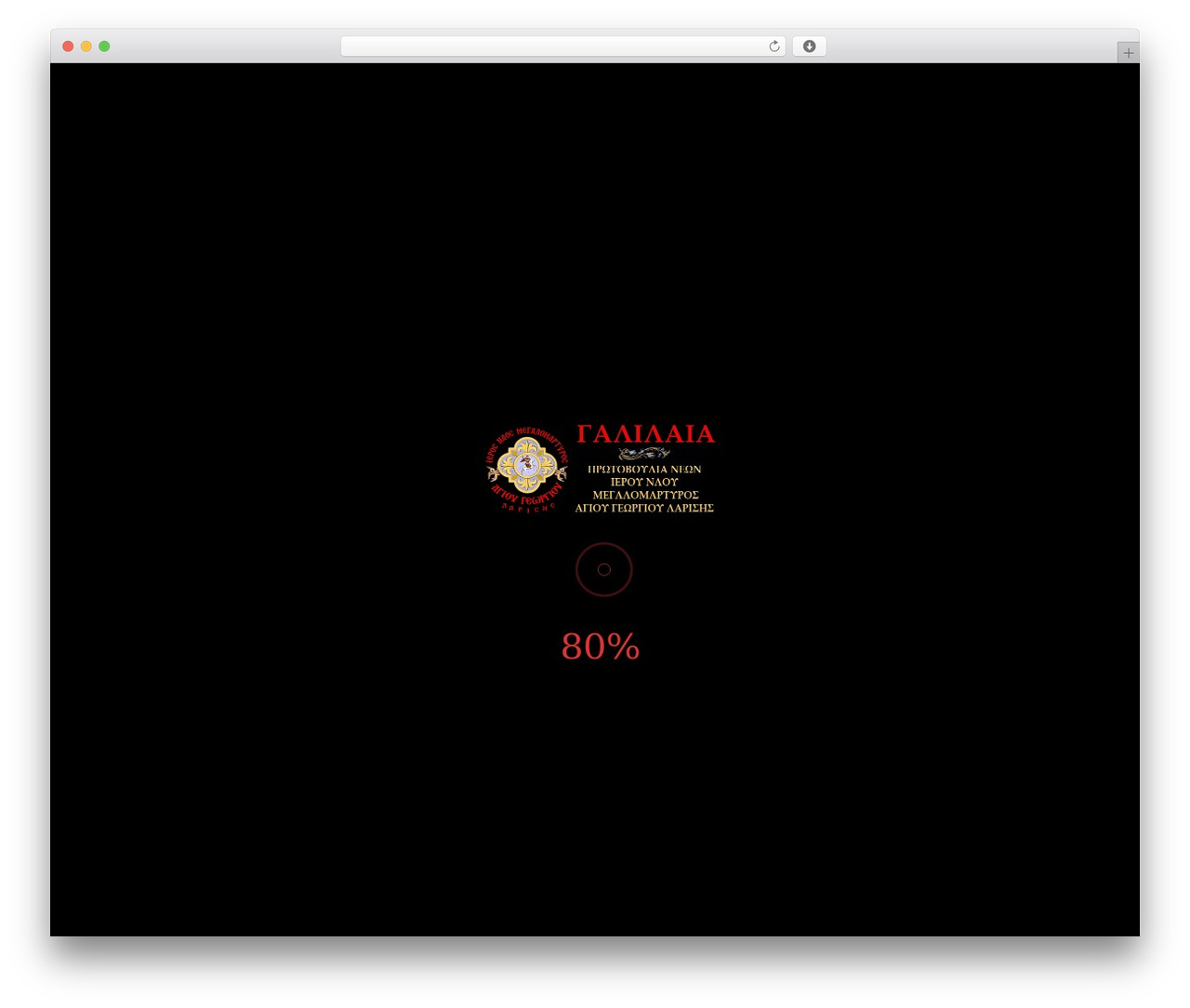Close the browser window with the red button

68,46
